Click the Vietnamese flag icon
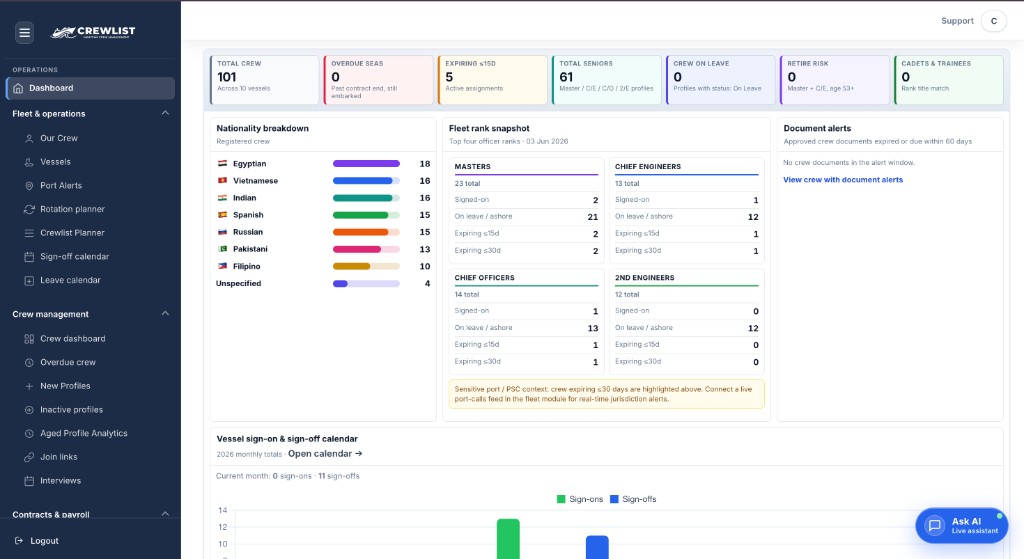The image size is (1024, 559). (x=222, y=181)
